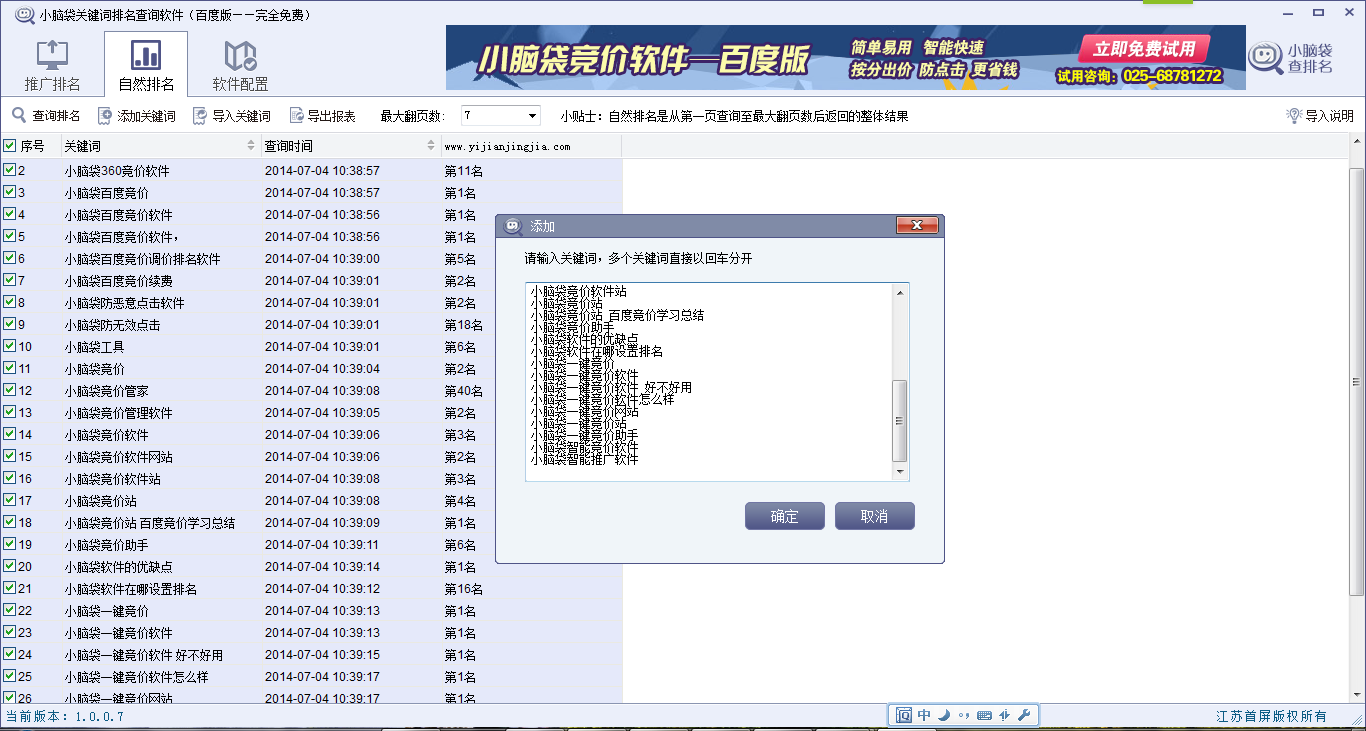This screenshot has width=1366, height=731.
Task: Click the time 2014-07-04 10:39:11
Action: (322, 545)
